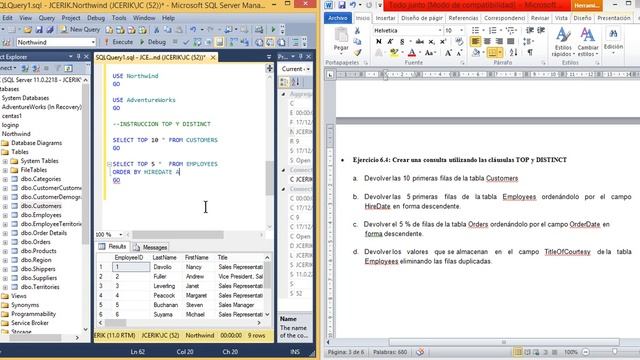Pick the text highlight color
640x360 pixels.
coord(393,53)
